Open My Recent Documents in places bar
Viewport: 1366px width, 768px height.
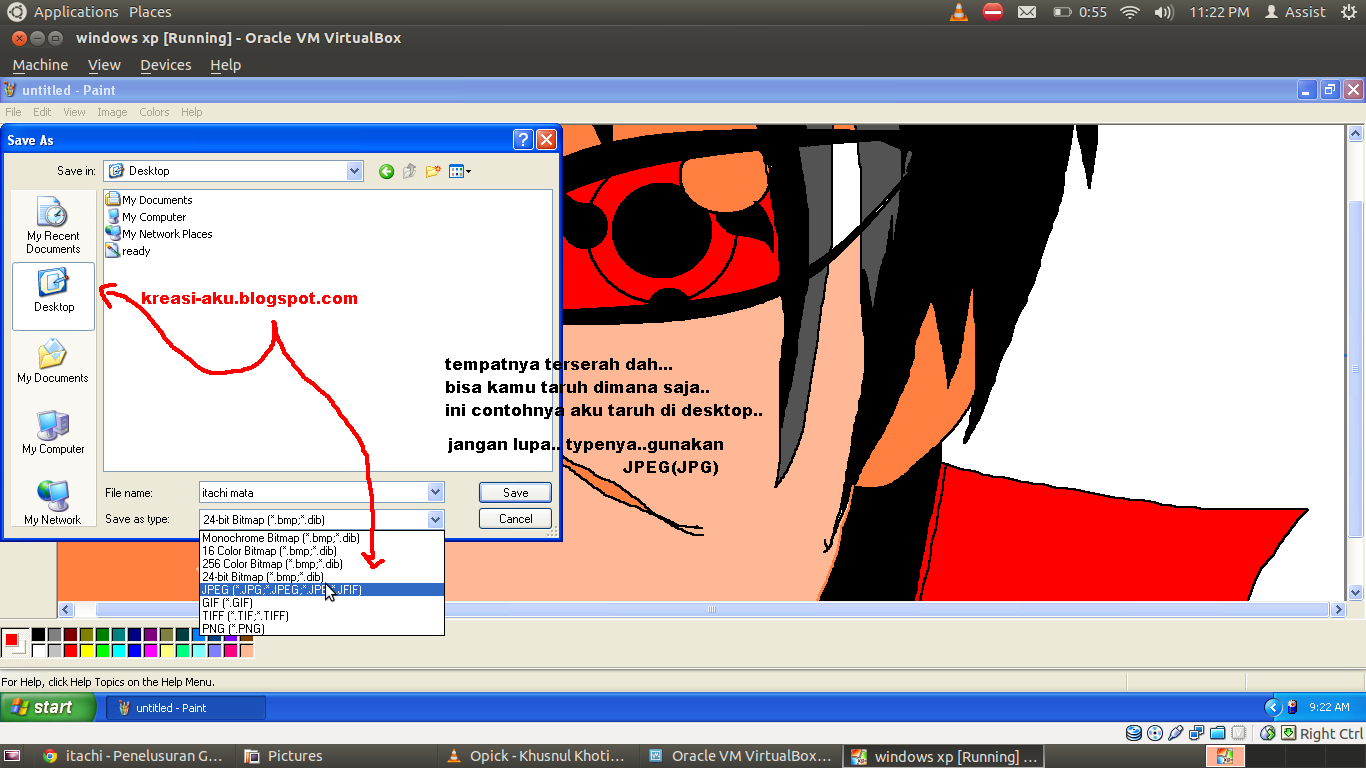click(53, 225)
